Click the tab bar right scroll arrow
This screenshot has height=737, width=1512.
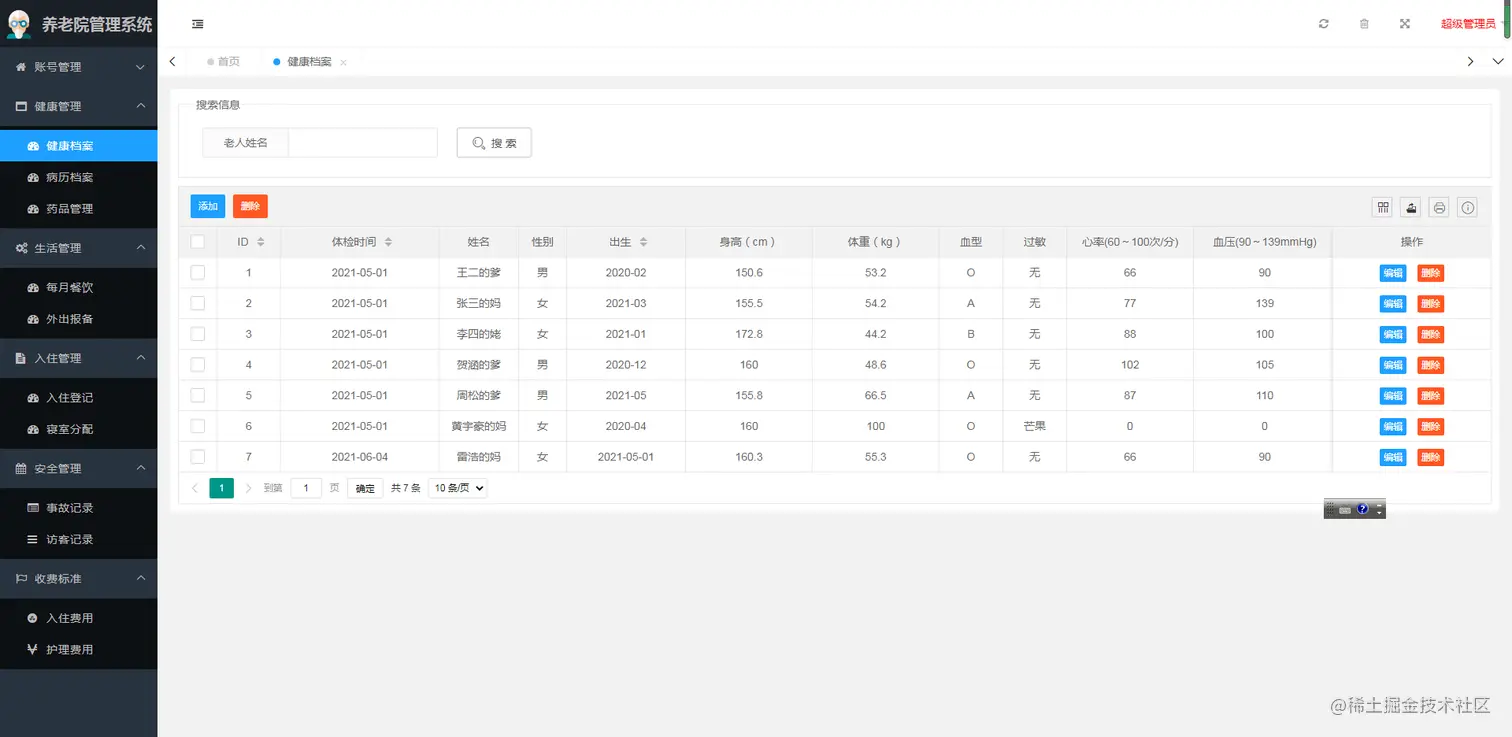(x=1470, y=62)
